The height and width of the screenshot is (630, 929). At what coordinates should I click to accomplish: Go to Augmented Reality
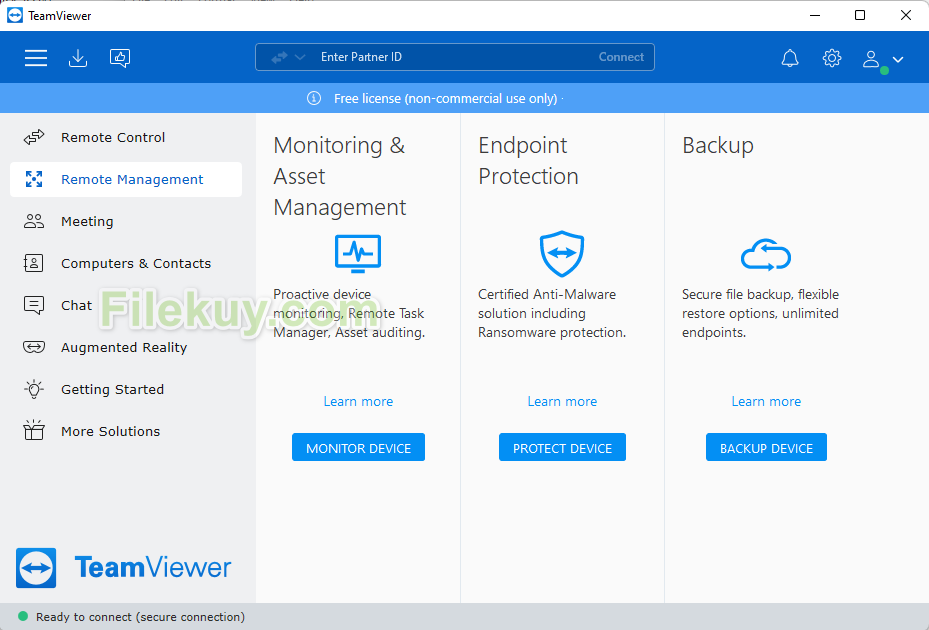pos(126,347)
